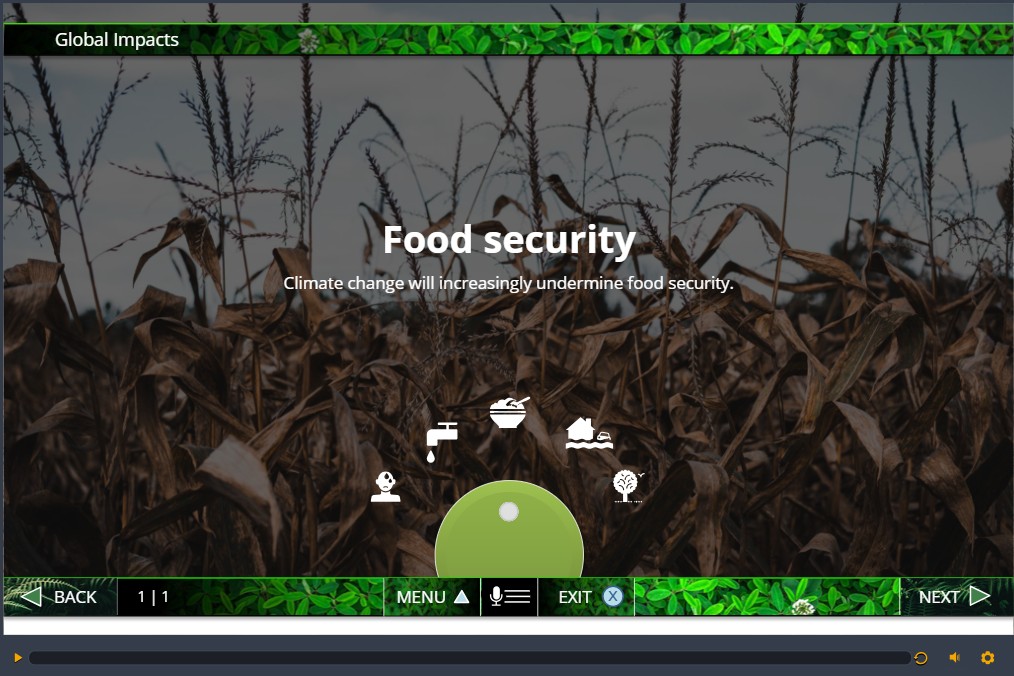Mute audio with the speaker icon
The width and height of the screenshot is (1014, 676).
click(x=955, y=657)
